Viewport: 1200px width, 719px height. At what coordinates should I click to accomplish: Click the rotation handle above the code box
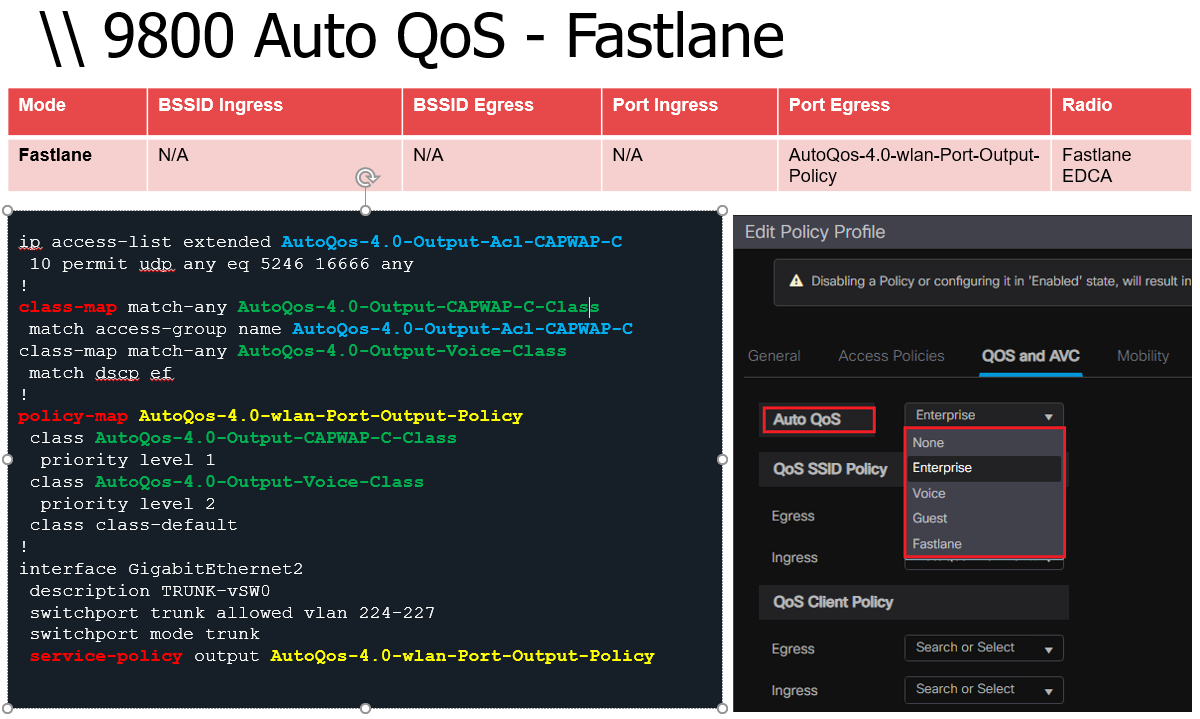pos(367,178)
